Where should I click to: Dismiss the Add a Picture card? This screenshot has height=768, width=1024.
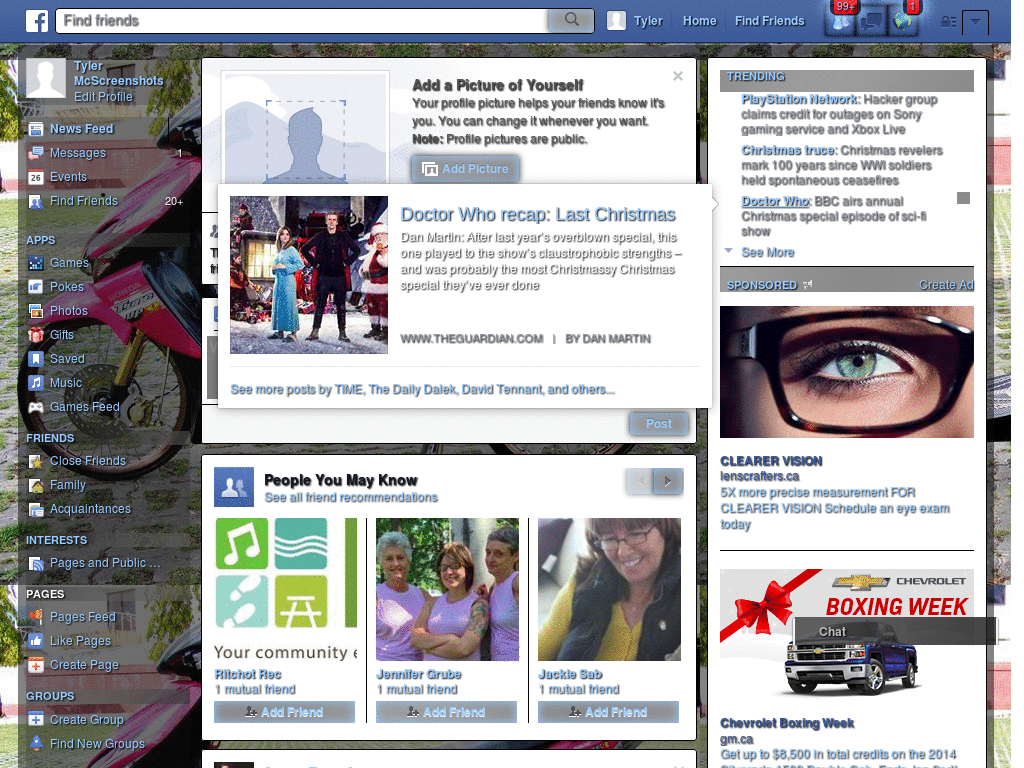[x=678, y=76]
